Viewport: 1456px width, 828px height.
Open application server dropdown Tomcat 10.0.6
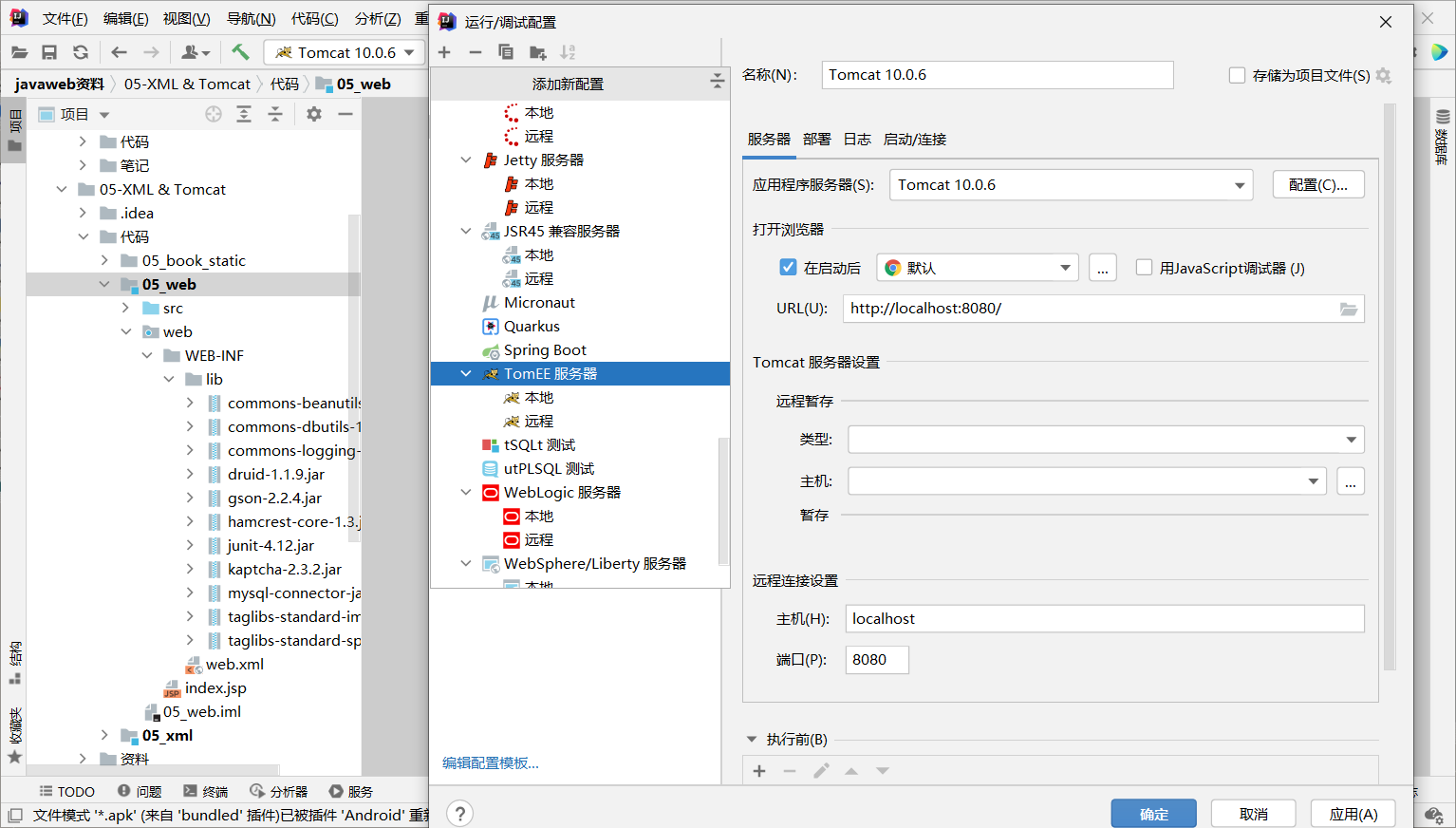pyautogui.click(x=1071, y=184)
